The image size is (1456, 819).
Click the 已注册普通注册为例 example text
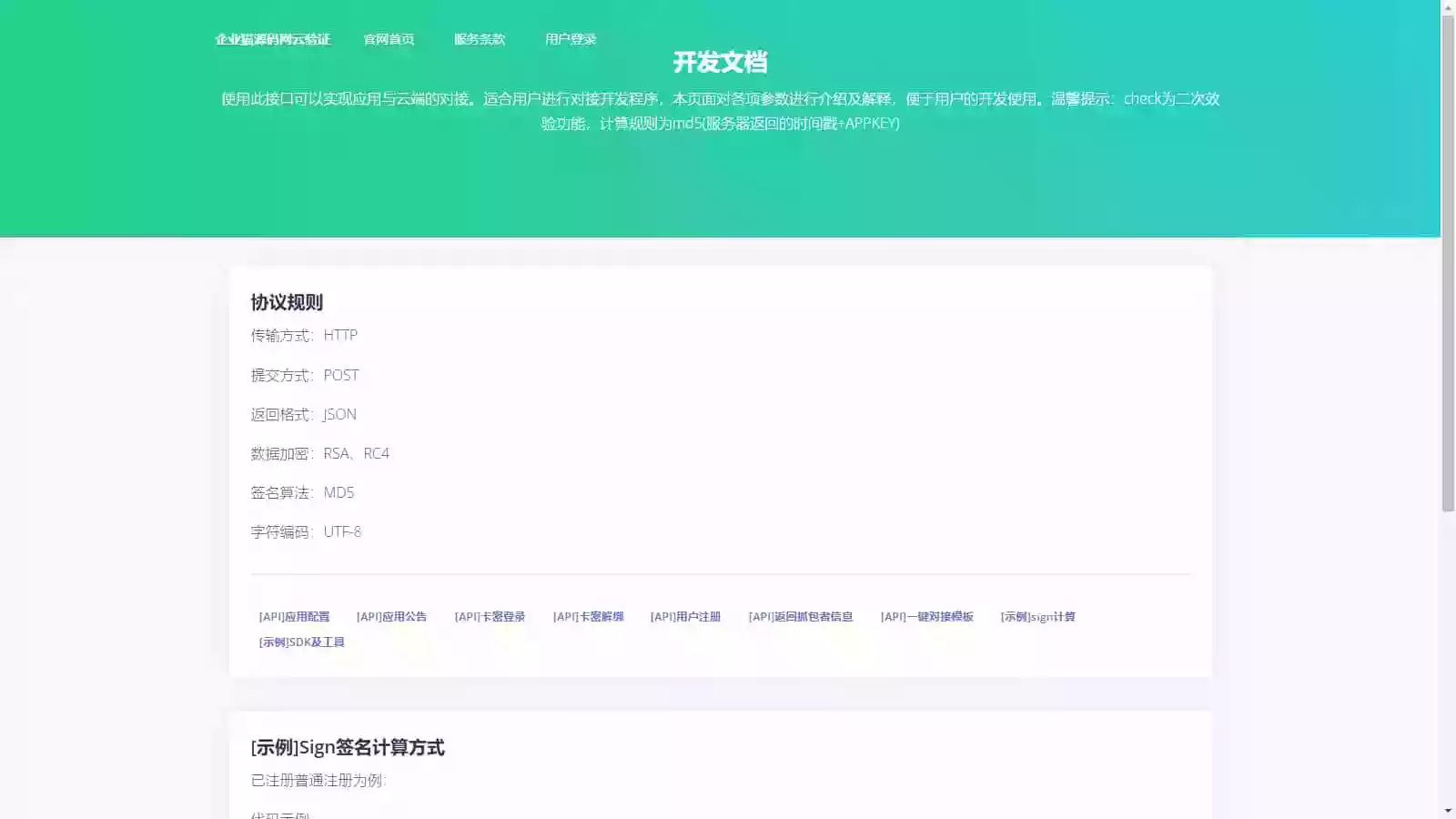[x=318, y=780]
